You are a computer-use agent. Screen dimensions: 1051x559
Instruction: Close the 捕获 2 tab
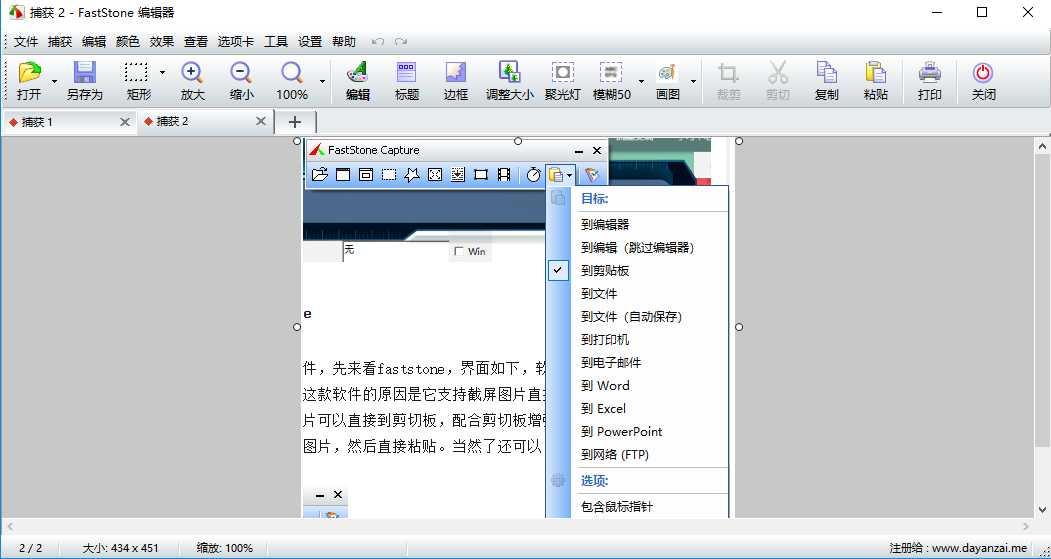click(x=262, y=121)
